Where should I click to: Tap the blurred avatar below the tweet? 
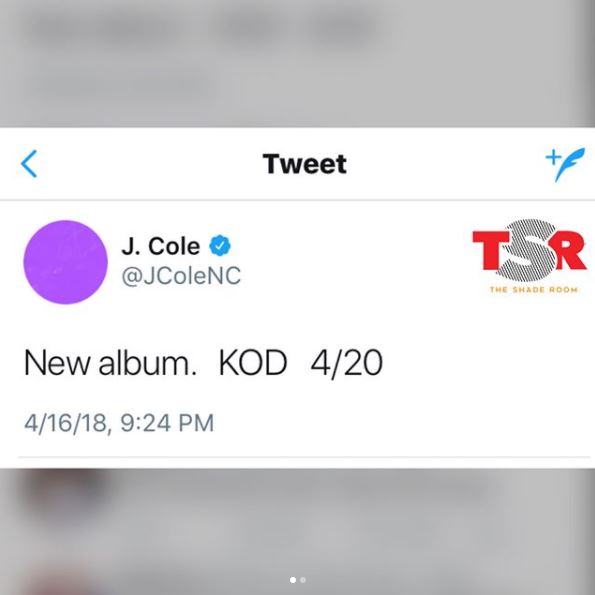point(61,493)
